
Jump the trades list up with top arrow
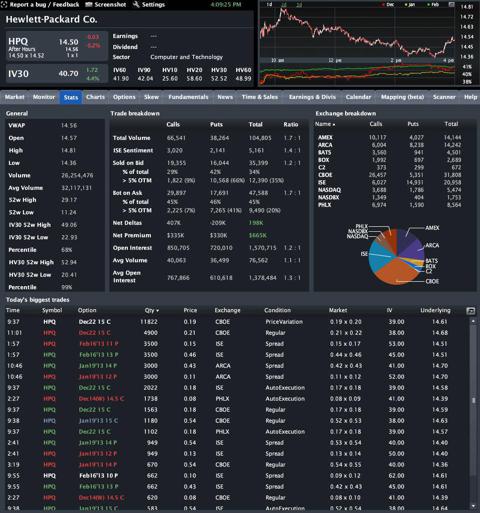tap(473, 321)
